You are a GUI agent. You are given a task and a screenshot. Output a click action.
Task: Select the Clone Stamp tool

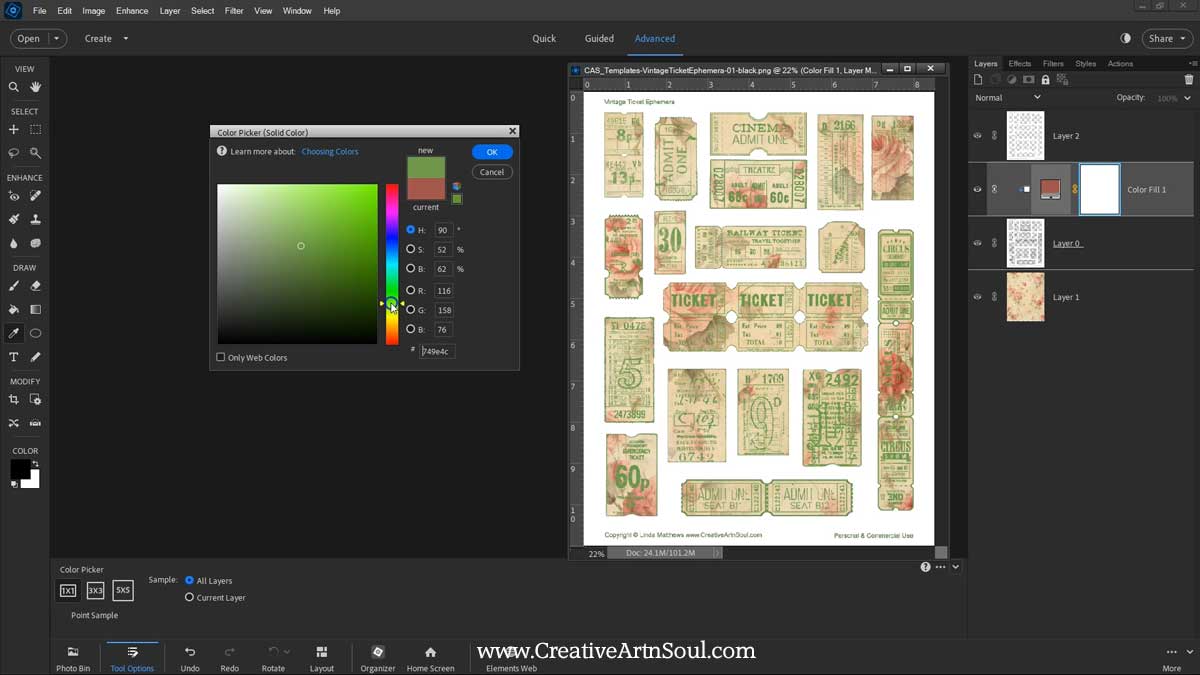pos(36,219)
